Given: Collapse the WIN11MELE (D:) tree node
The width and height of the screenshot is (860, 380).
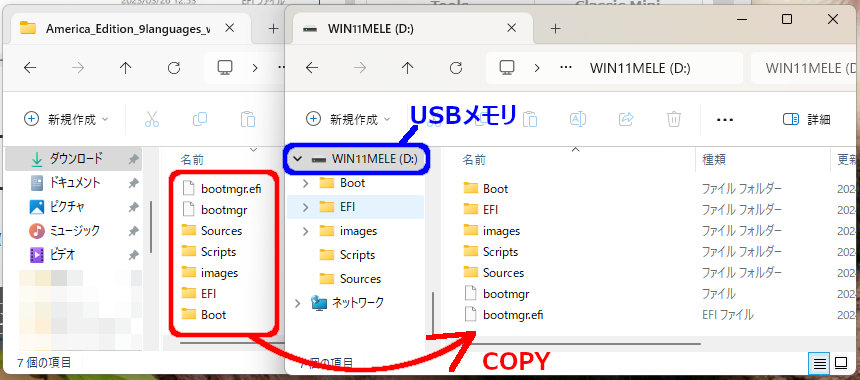Looking at the screenshot, I should coord(298,159).
